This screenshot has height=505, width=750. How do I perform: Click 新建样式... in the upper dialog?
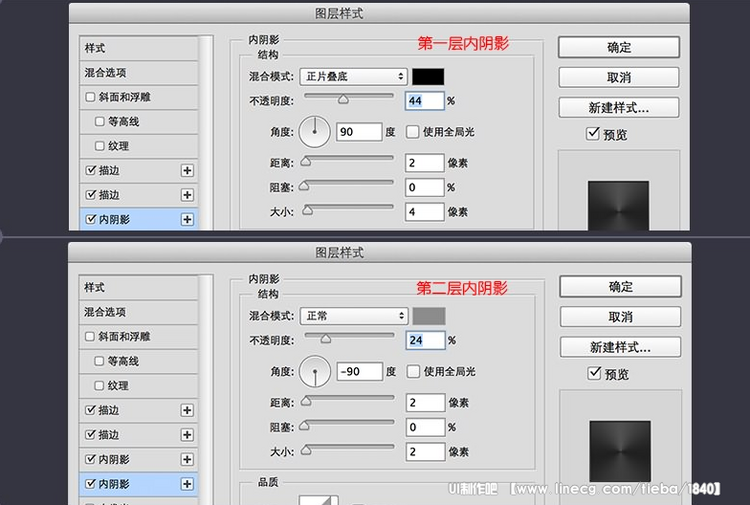619,108
